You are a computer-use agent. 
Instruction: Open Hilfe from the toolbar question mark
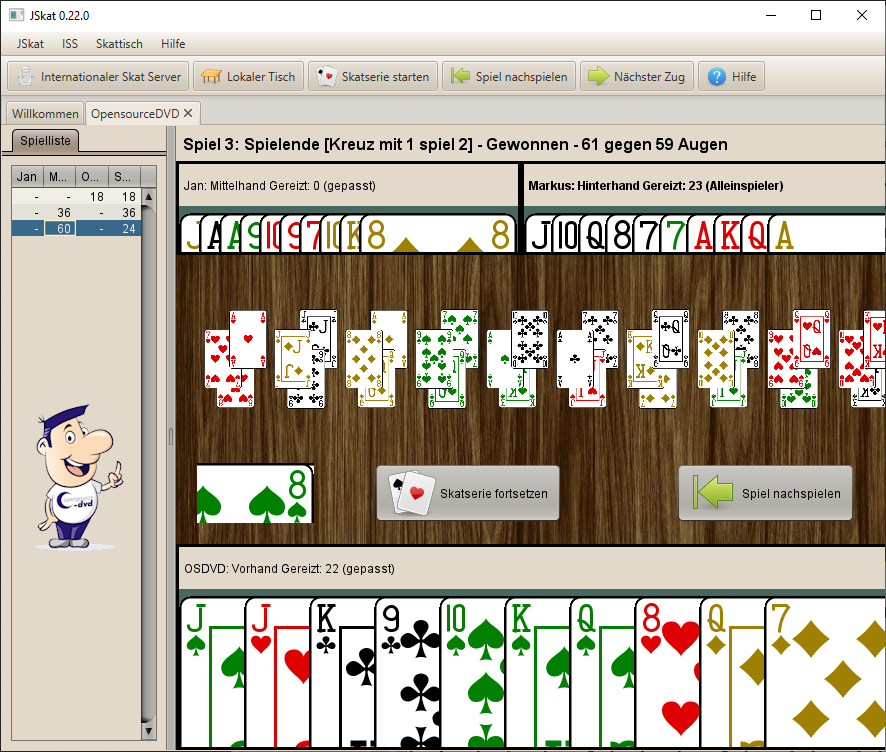click(731, 77)
